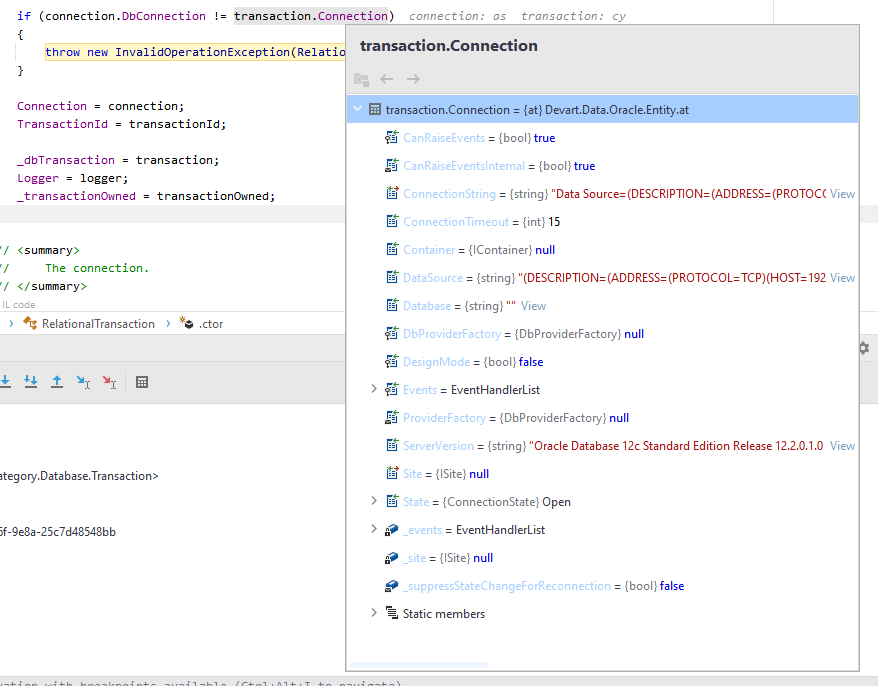Expand the Static members node
This screenshot has width=878, height=686.
(x=374, y=613)
